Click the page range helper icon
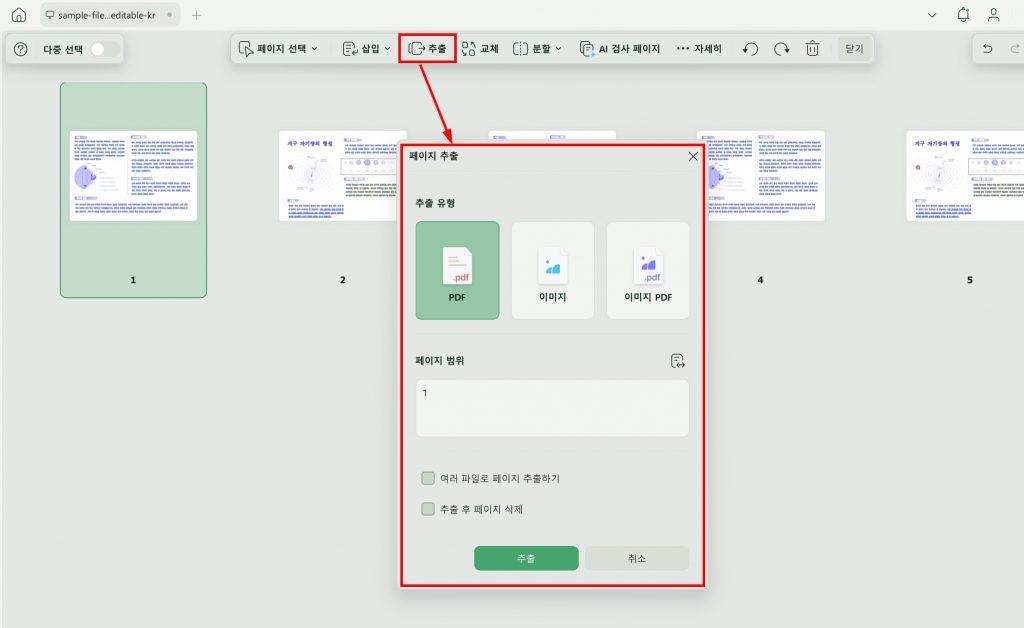This screenshot has width=1024, height=628. (x=678, y=361)
